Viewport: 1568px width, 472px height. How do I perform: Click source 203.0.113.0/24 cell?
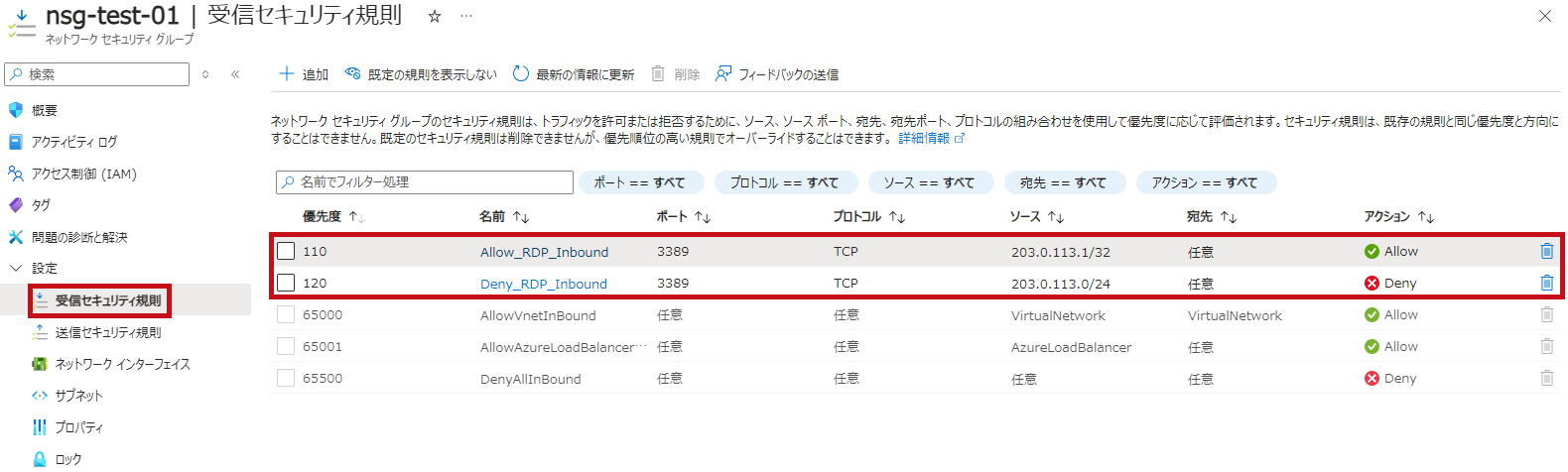point(1060,284)
